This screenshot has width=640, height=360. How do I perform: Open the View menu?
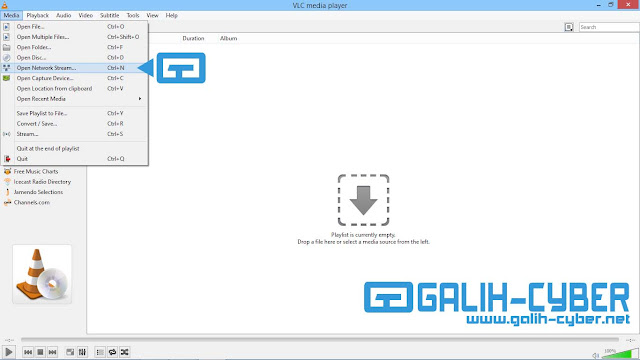[x=152, y=15]
